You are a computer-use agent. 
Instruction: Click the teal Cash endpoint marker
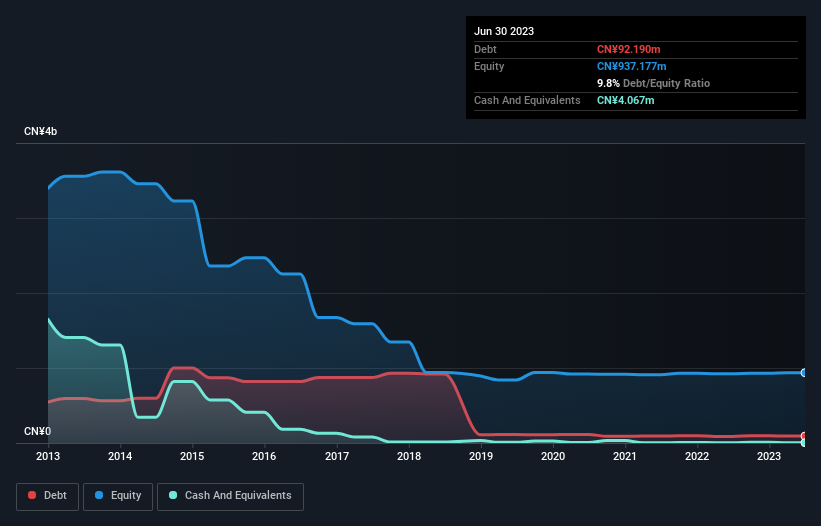(x=804, y=443)
